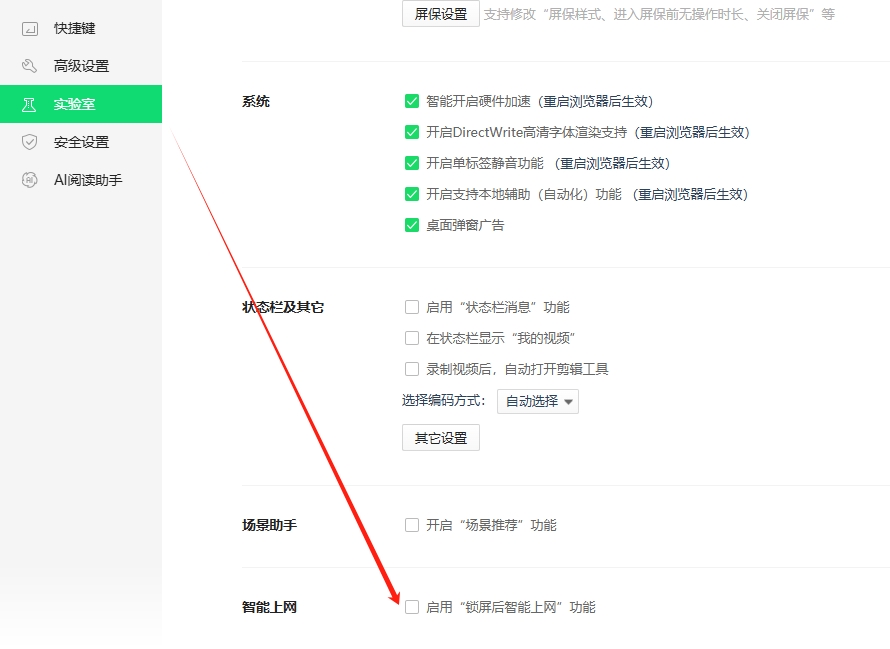890x649 pixels.
Task: Disable 桌面弹窗广告 checkbox
Action: [412, 225]
